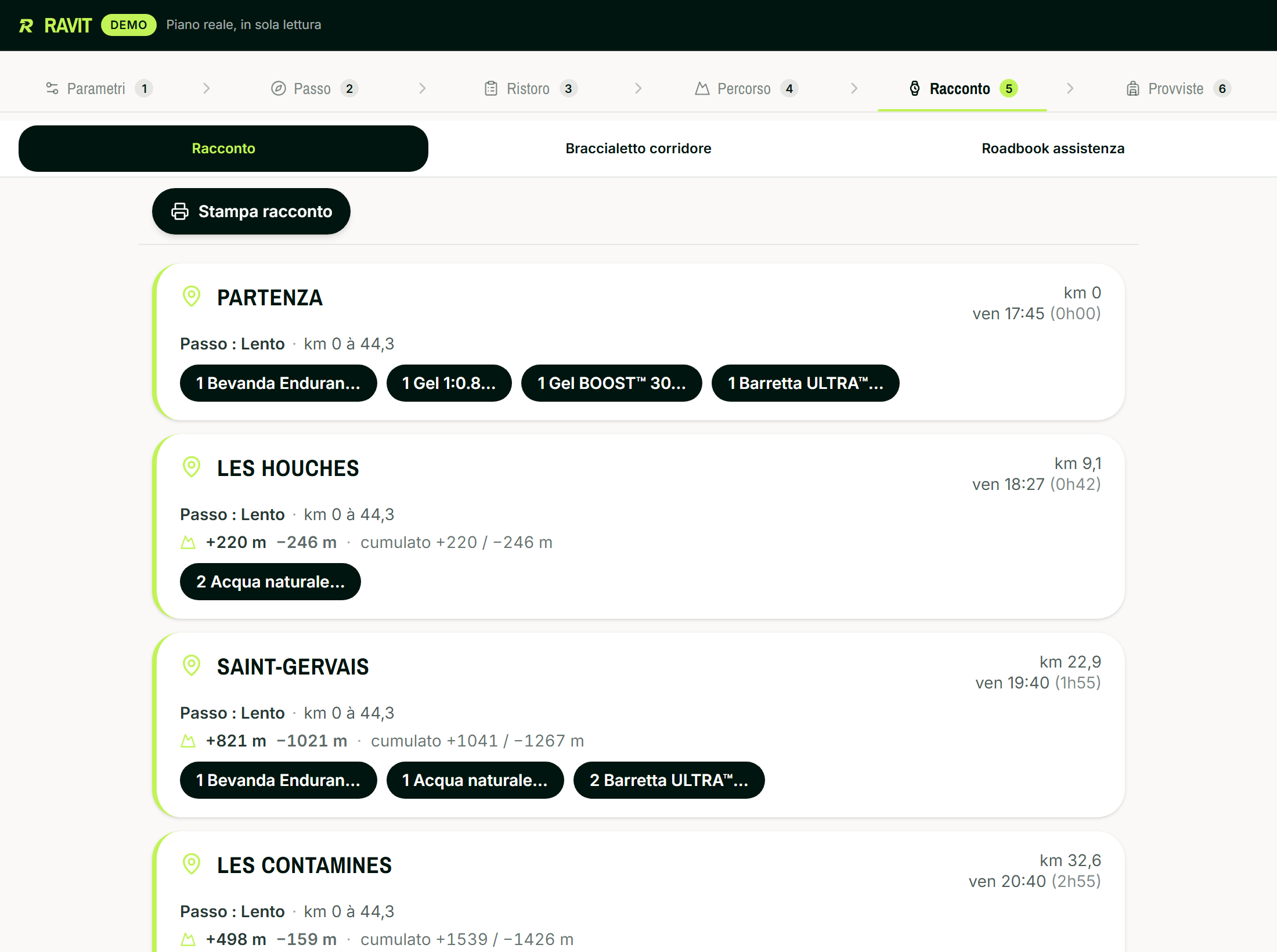Click the Passo compass icon
The image size is (1277, 952).
coord(279,88)
